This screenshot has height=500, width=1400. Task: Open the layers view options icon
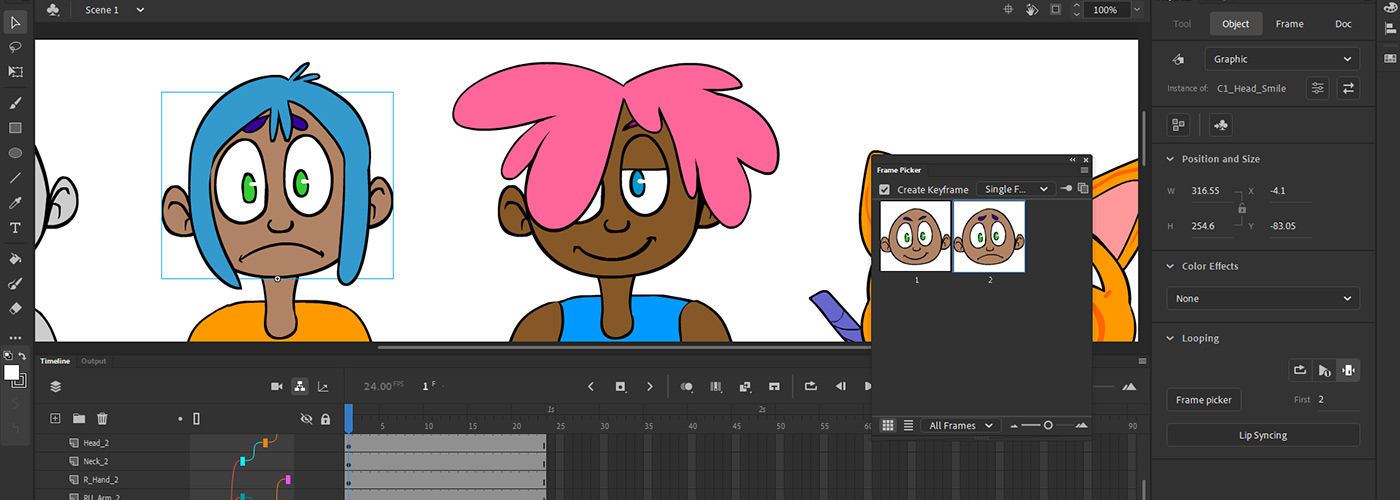coord(55,387)
